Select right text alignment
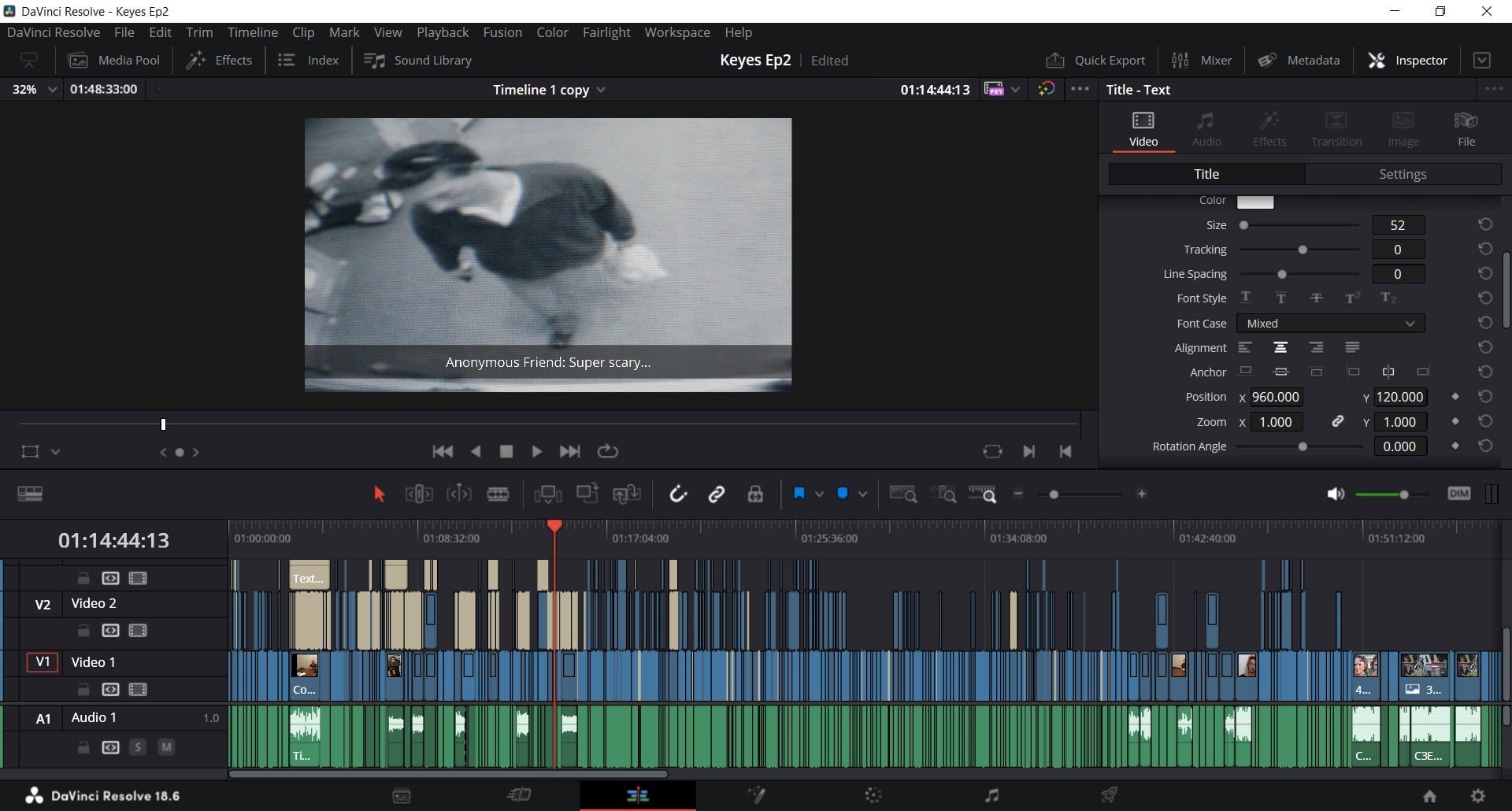Image resolution: width=1512 pixels, height=811 pixels. pos(1316,347)
